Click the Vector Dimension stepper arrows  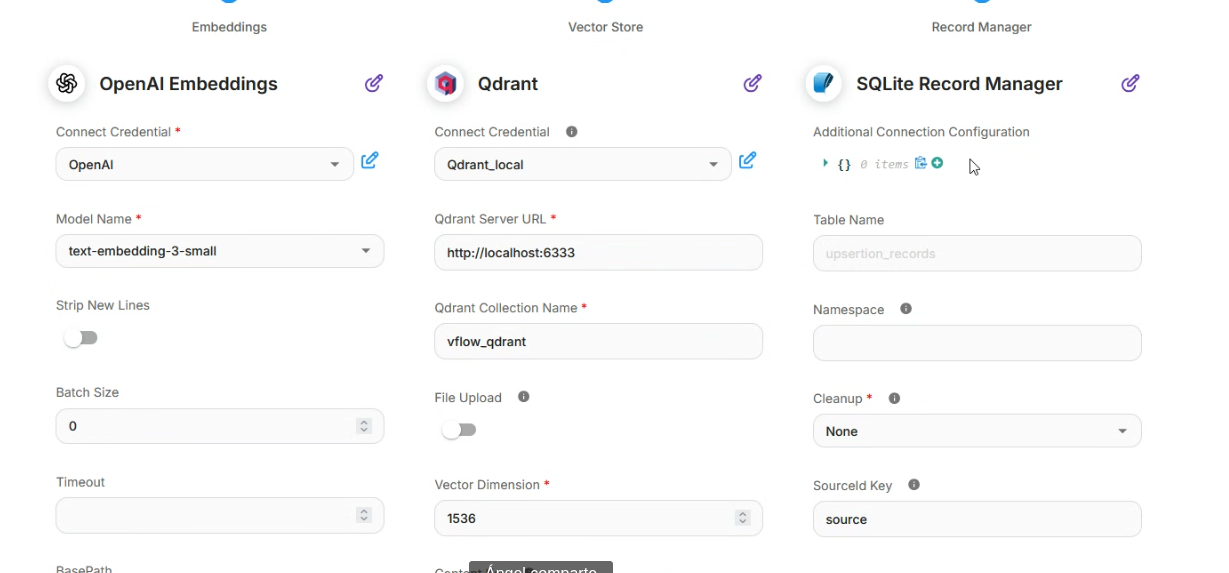tap(742, 518)
